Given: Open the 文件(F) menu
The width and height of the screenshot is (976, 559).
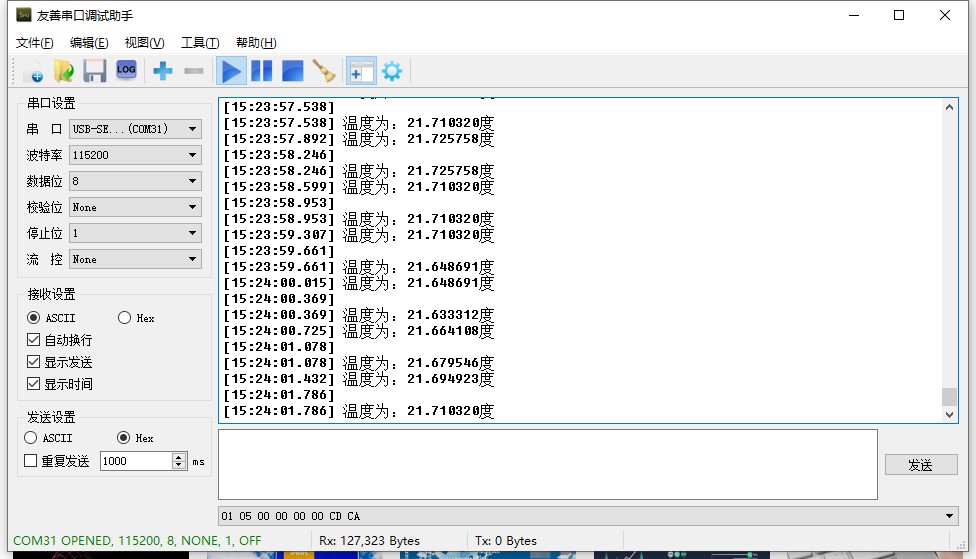Looking at the screenshot, I should pos(34,42).
